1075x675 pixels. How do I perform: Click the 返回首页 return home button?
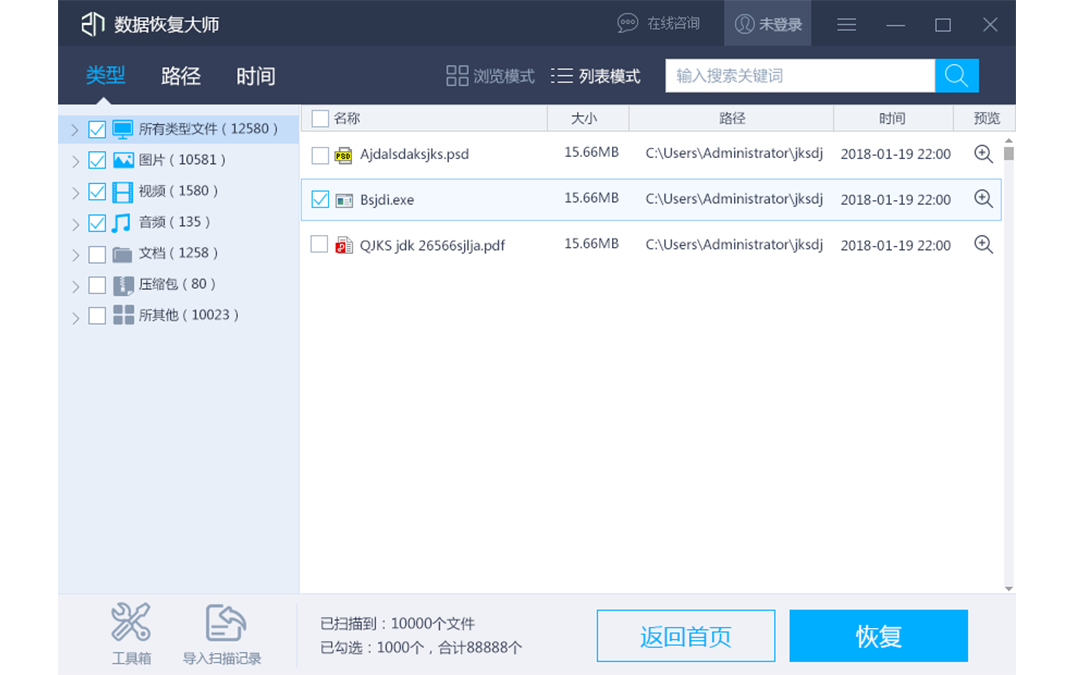[686, 635]
